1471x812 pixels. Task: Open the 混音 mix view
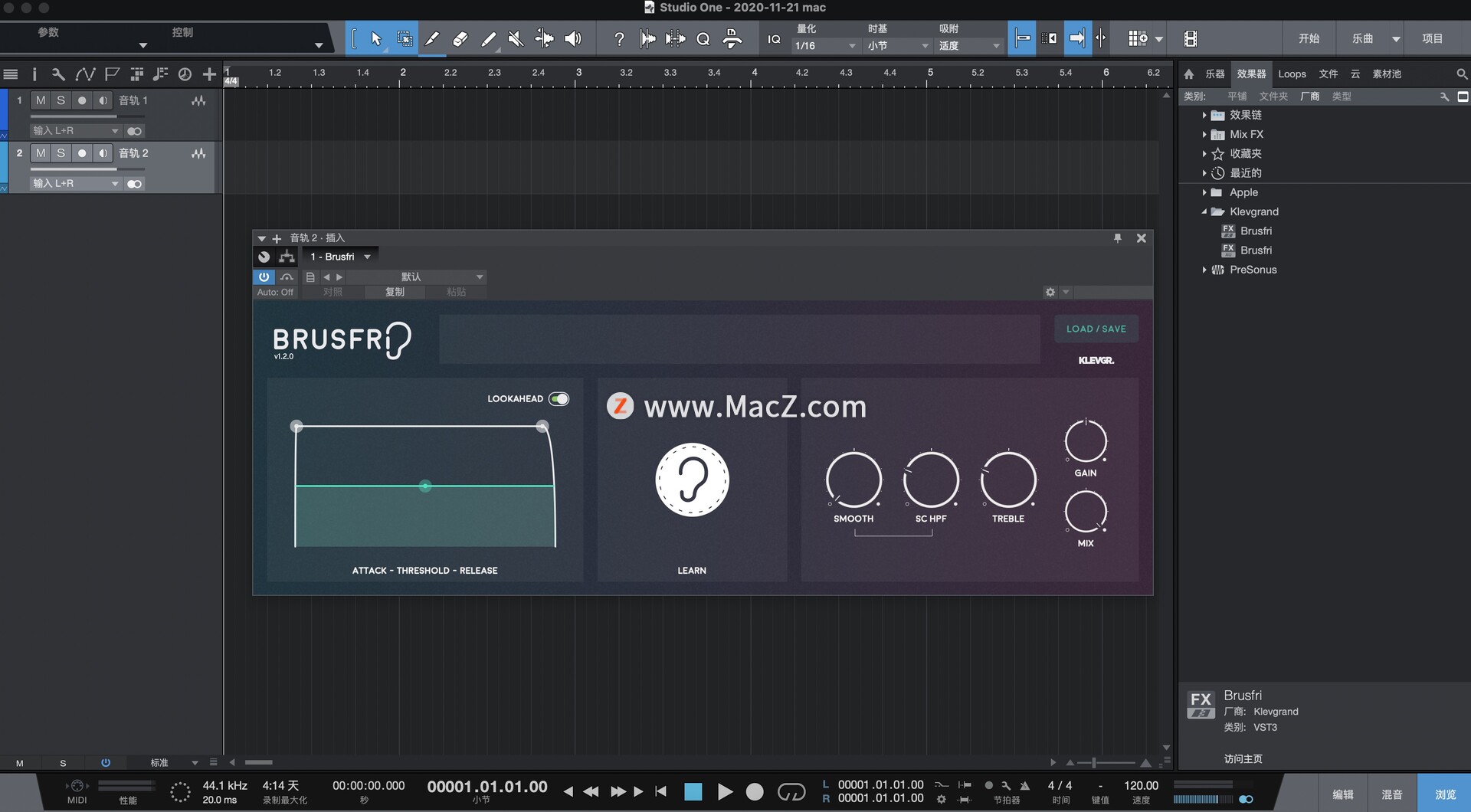[1391, 794]
